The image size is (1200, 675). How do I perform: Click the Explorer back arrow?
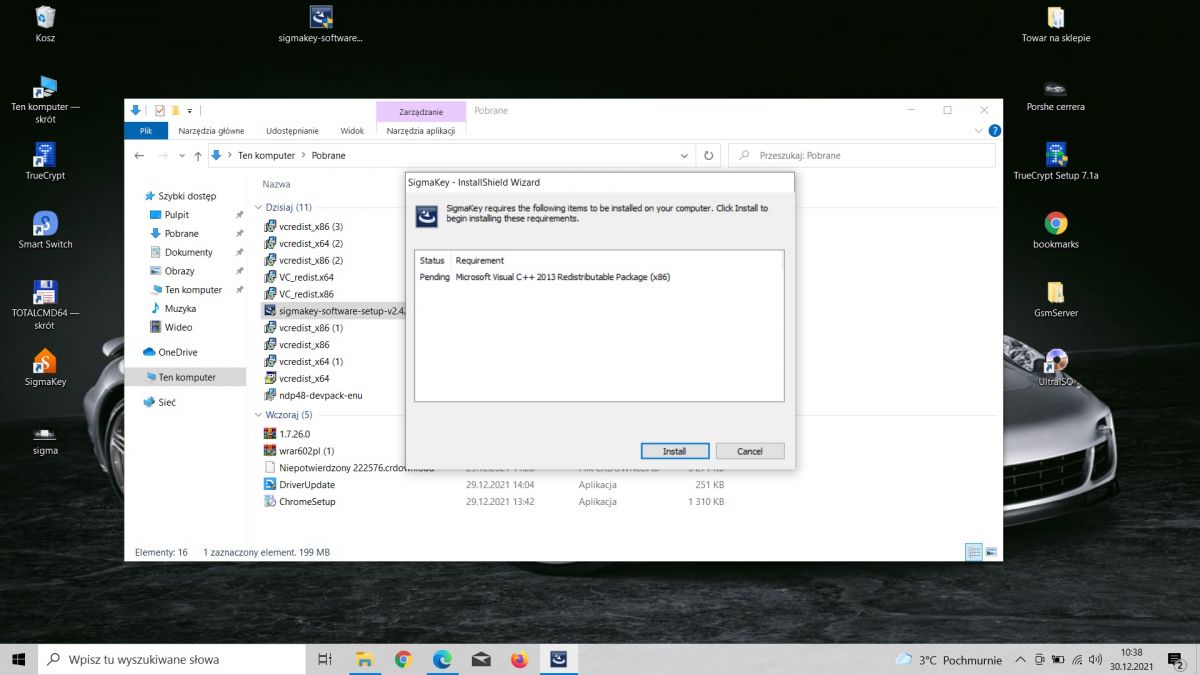pos(139,156)
